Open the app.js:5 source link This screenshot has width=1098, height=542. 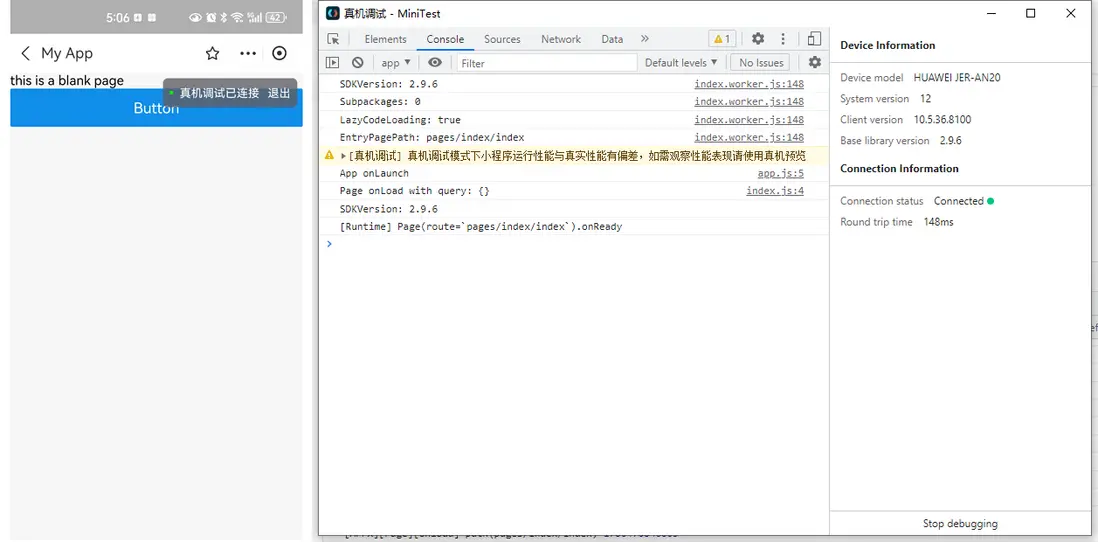[x=780, y=173]
